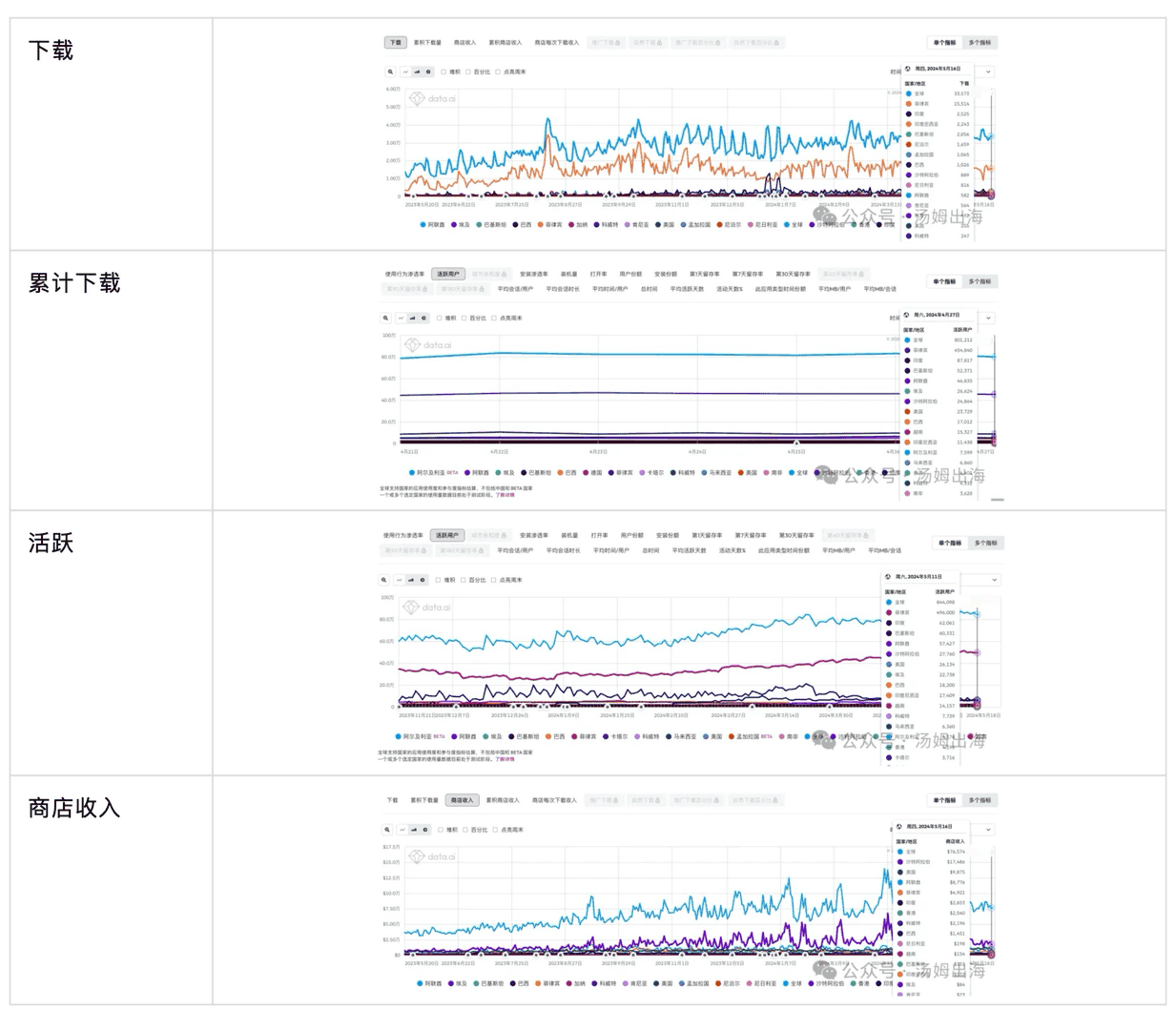Select line chart icon in 商店收入 chart toolbar

(x=402, y=830)
